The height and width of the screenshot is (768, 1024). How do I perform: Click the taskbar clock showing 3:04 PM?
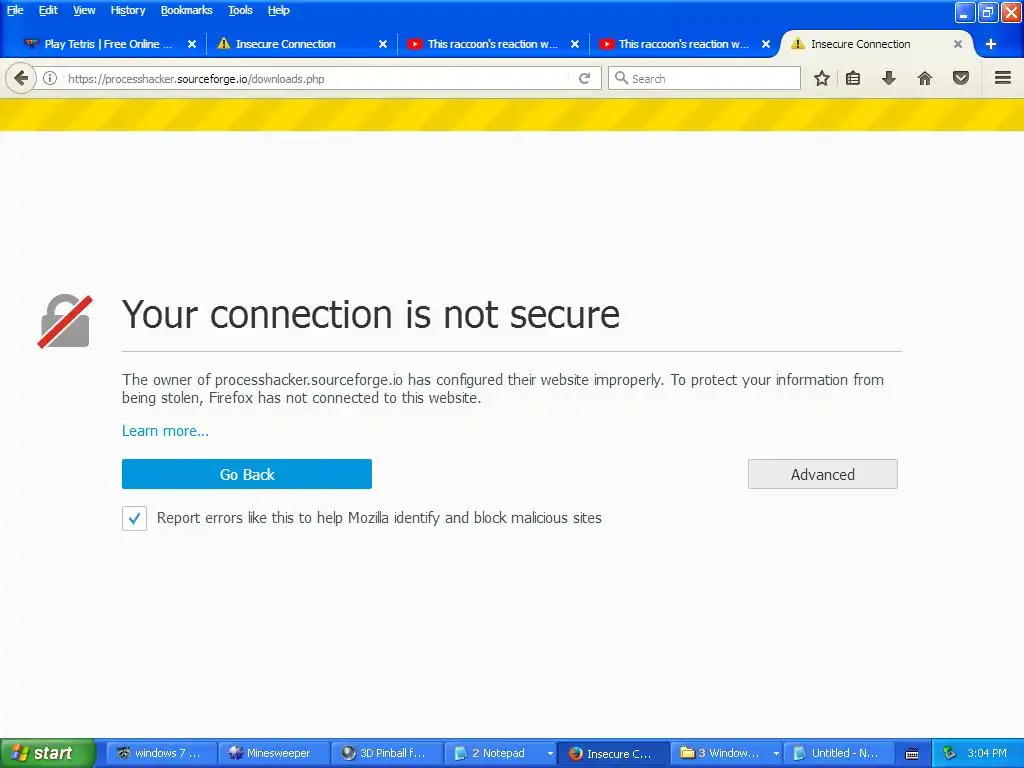tap(987, 753)
